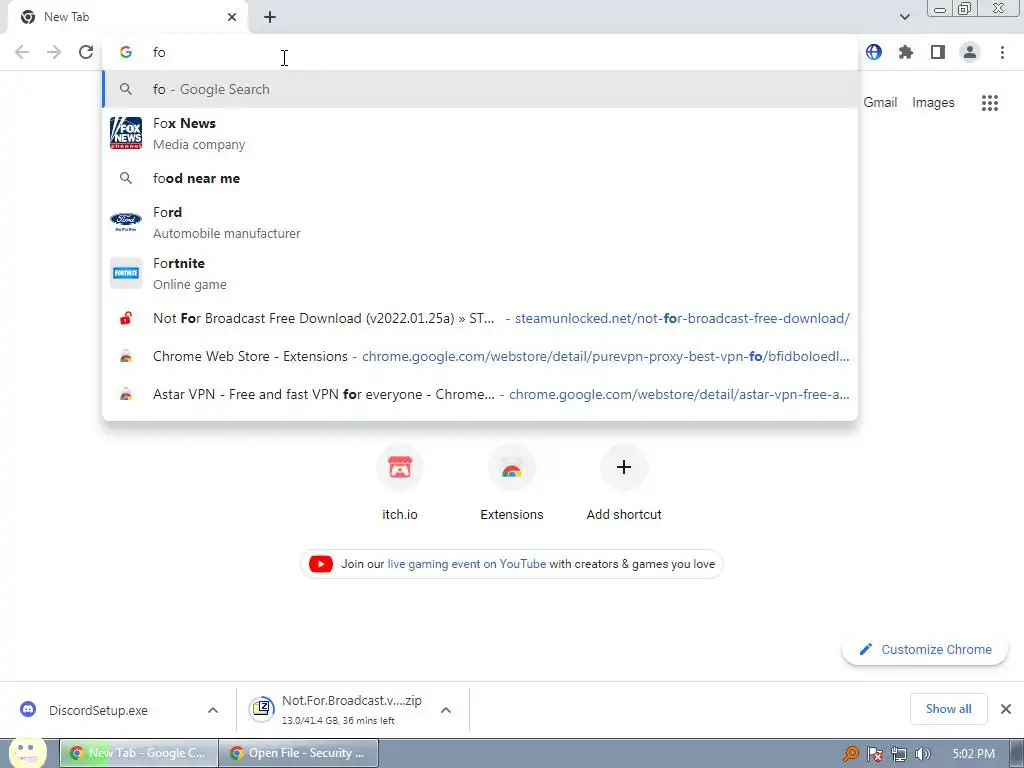Click the forward navigation arrow
1024x768 pixels.
point(54,52)
